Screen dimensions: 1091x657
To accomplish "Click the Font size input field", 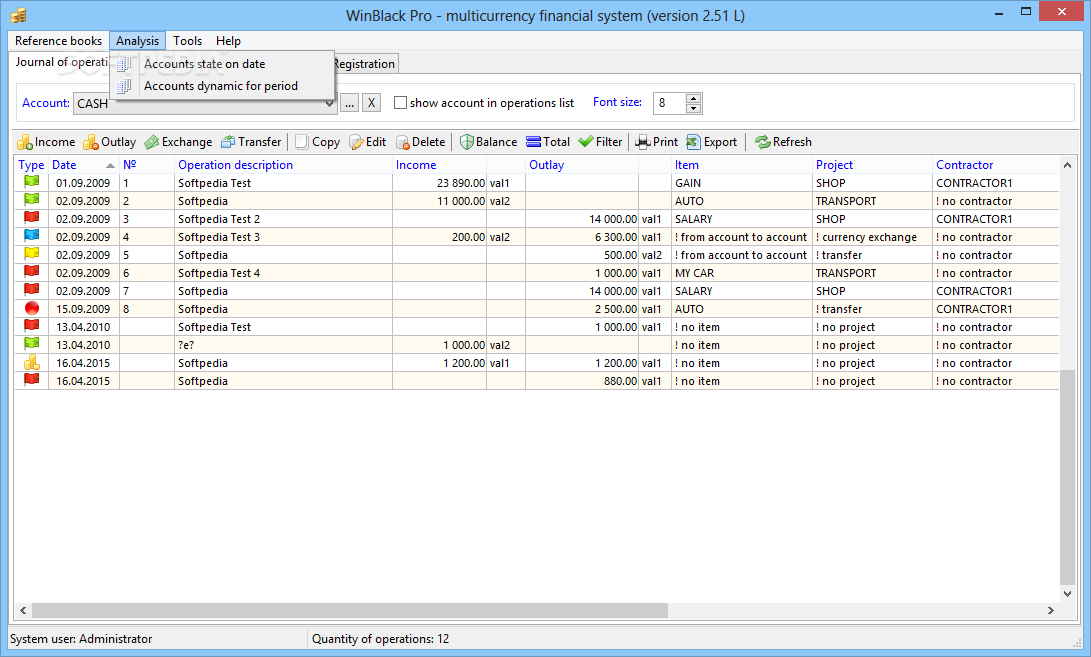I will (x=669, y=103).
